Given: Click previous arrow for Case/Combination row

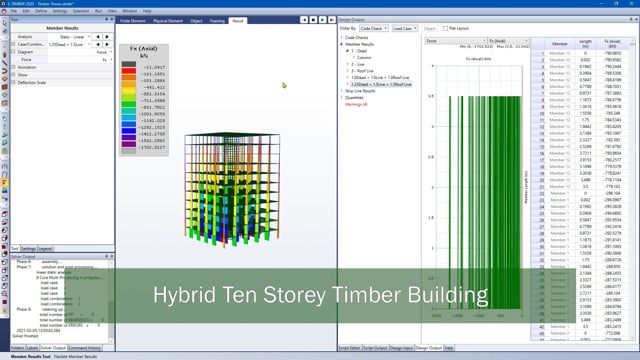Looking at the screenshot, I should point(98,44).
